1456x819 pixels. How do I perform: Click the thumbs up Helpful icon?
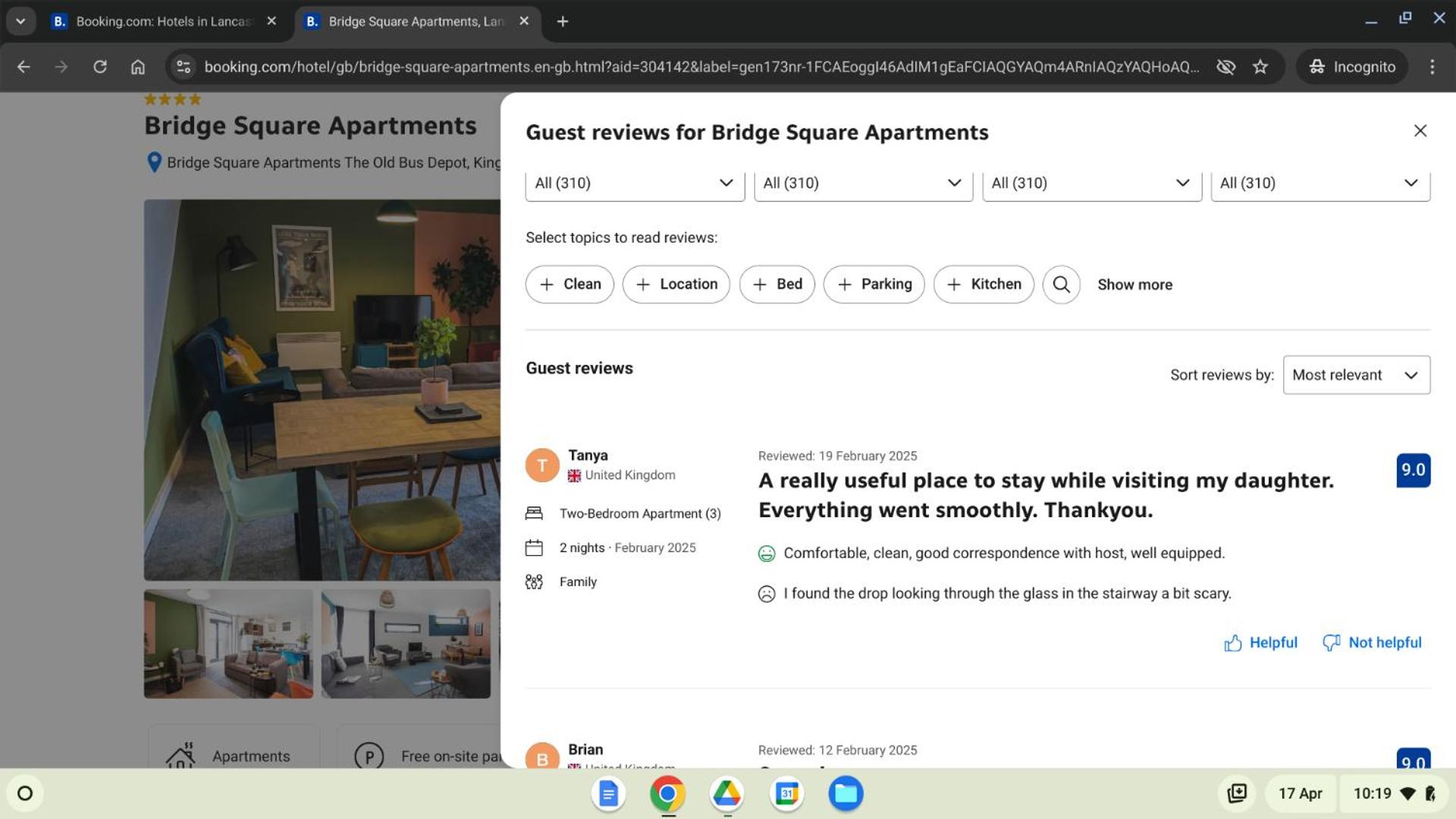[1233, 642]
